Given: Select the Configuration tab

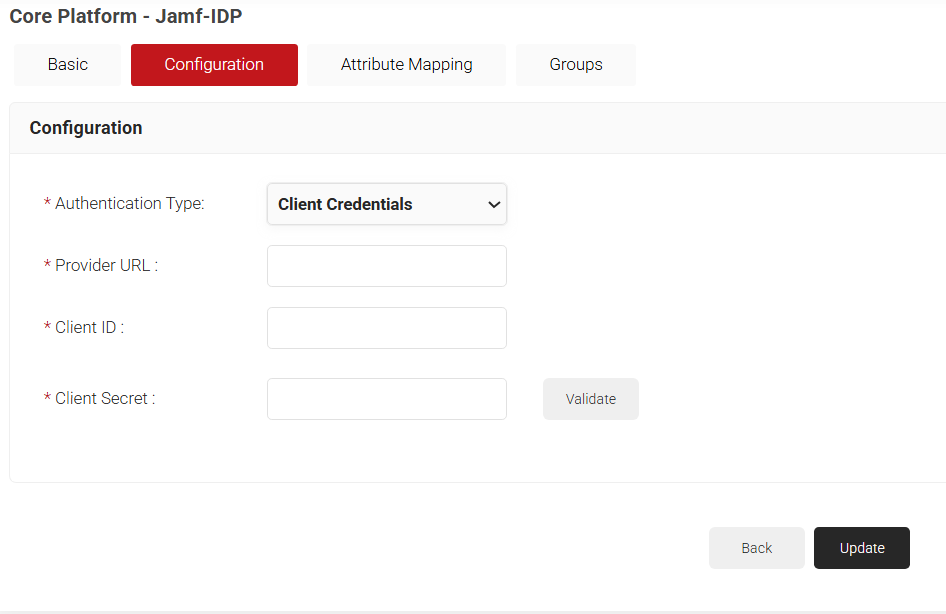Looking at the screenshot, I should click(214, 65).
